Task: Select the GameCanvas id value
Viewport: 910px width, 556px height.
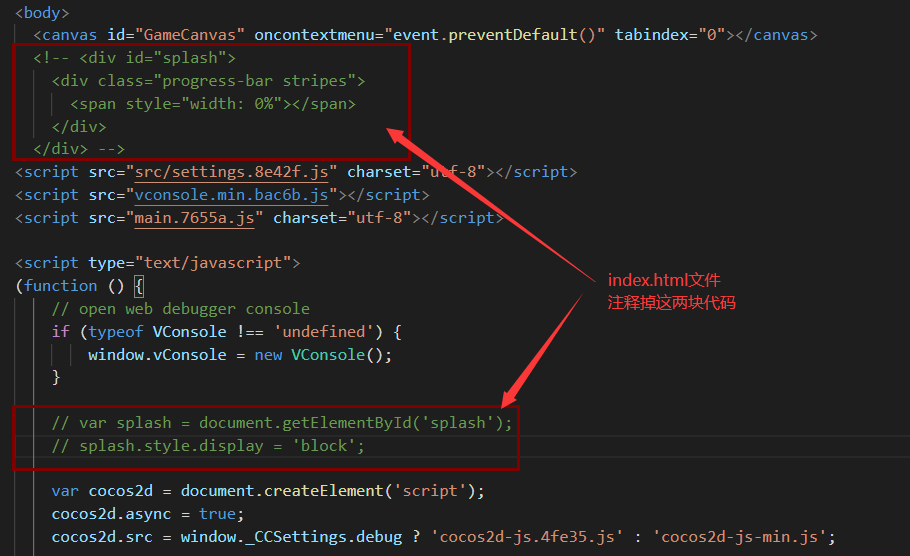Action: (x=190, y=35)
